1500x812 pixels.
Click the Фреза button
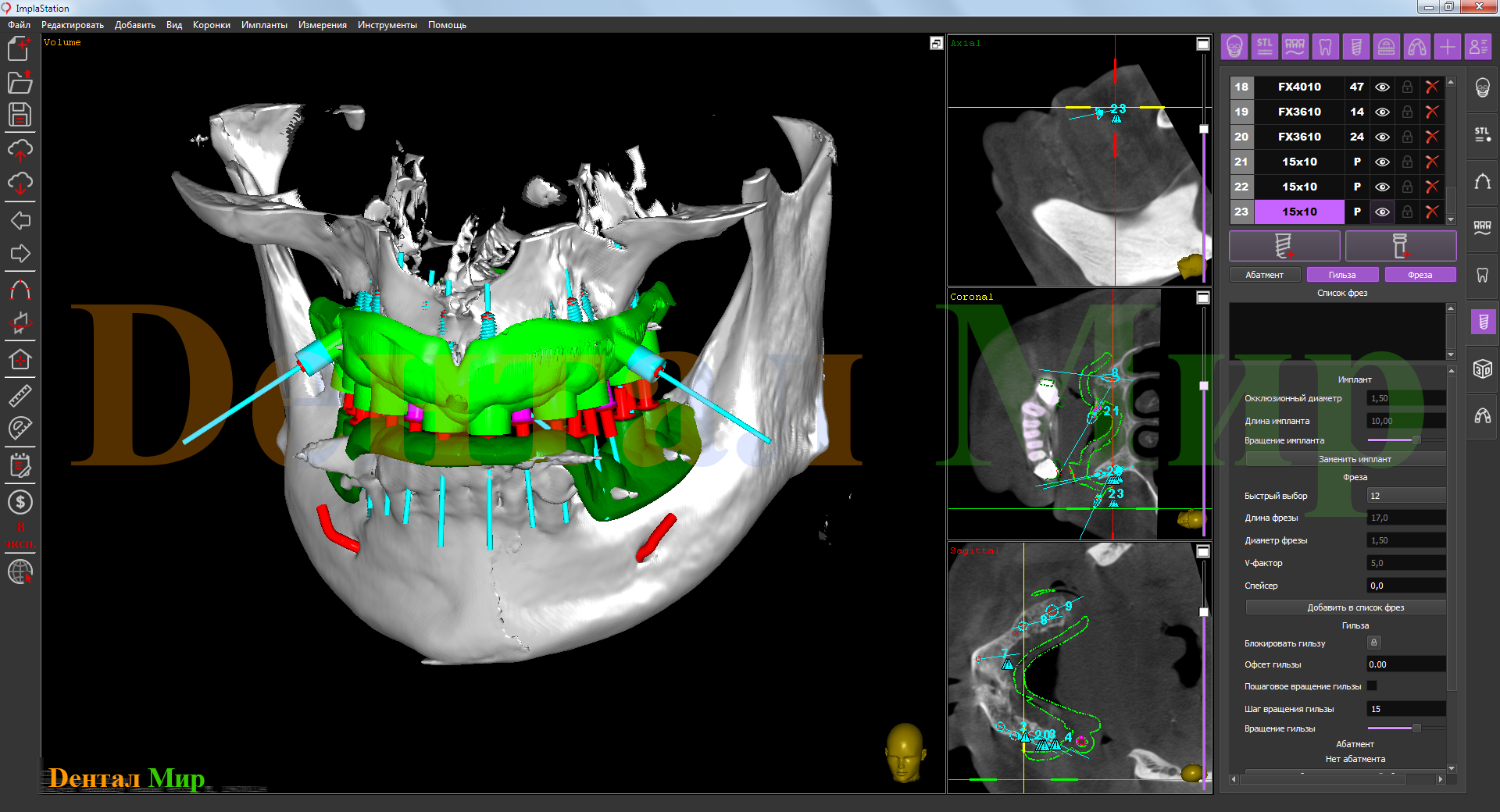[1420, 275]
